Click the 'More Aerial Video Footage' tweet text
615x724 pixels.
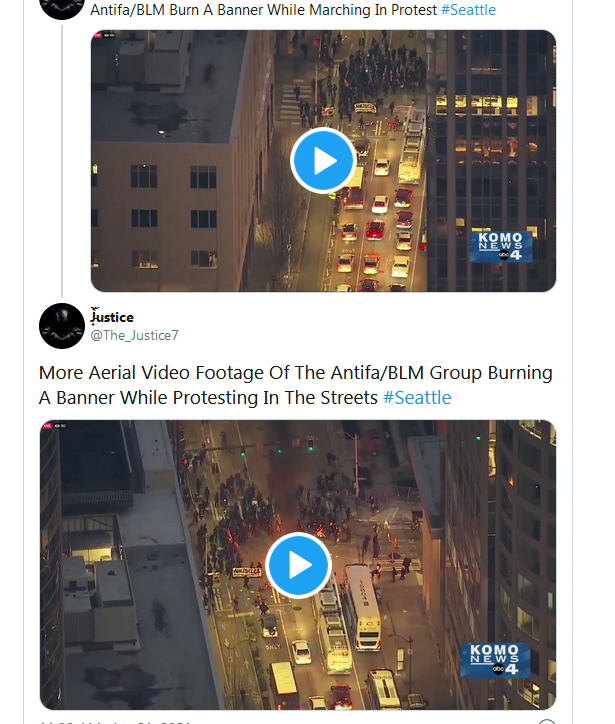pyautogui.click(x=295, y=385)
